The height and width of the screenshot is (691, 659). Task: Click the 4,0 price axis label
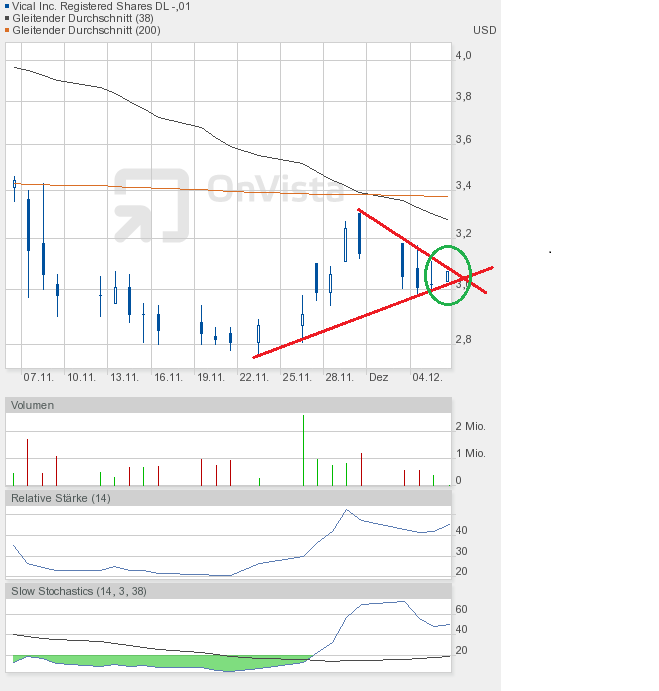point(463,56)
